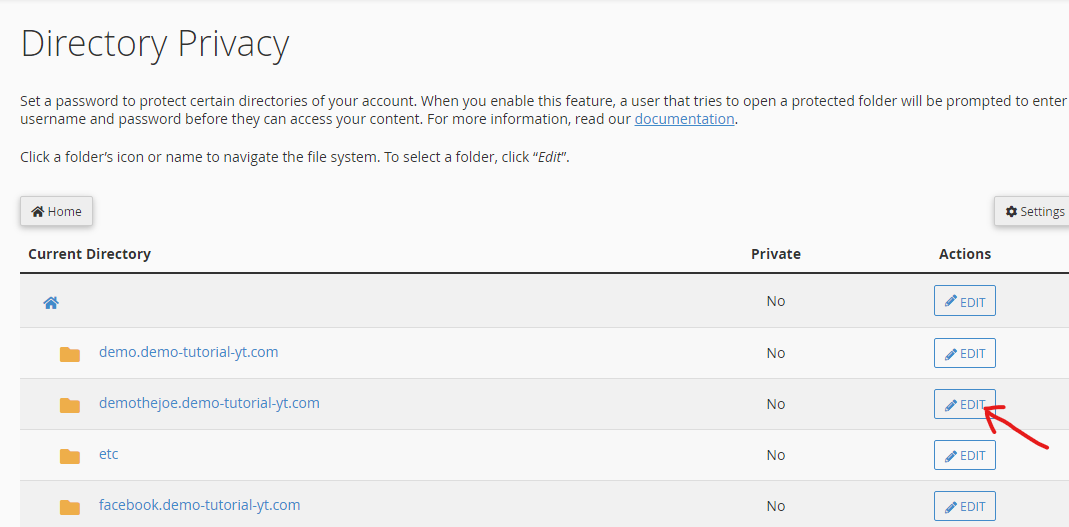Click the Private column header
1069x527 pixels.
(775, 254)
